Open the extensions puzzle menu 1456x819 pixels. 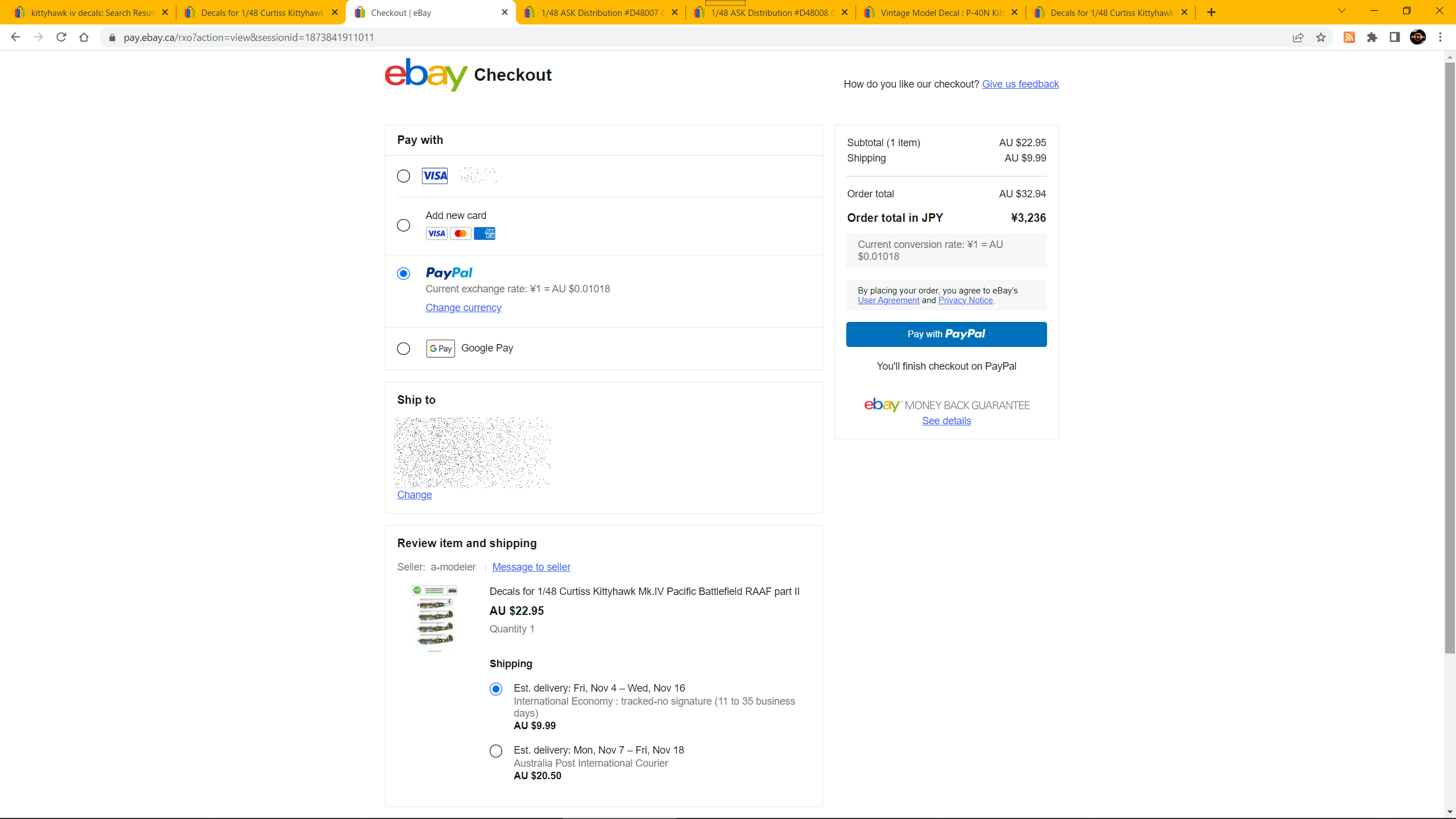point(1372,38)
